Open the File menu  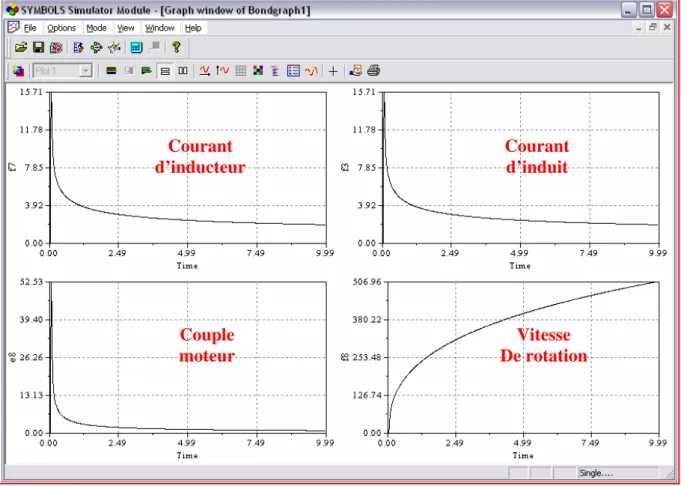point(30,28)
